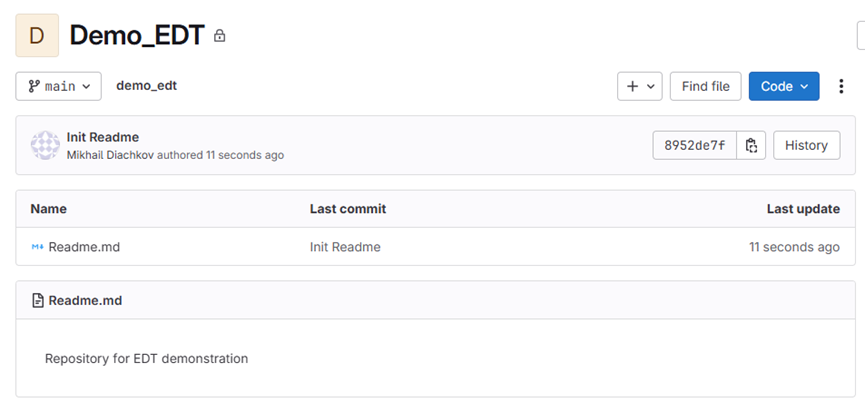The height and width of the screenshot is (402, 865).
Task: Copy the commit SHA with the clipboard icon
Action: [x=751, y=146]
